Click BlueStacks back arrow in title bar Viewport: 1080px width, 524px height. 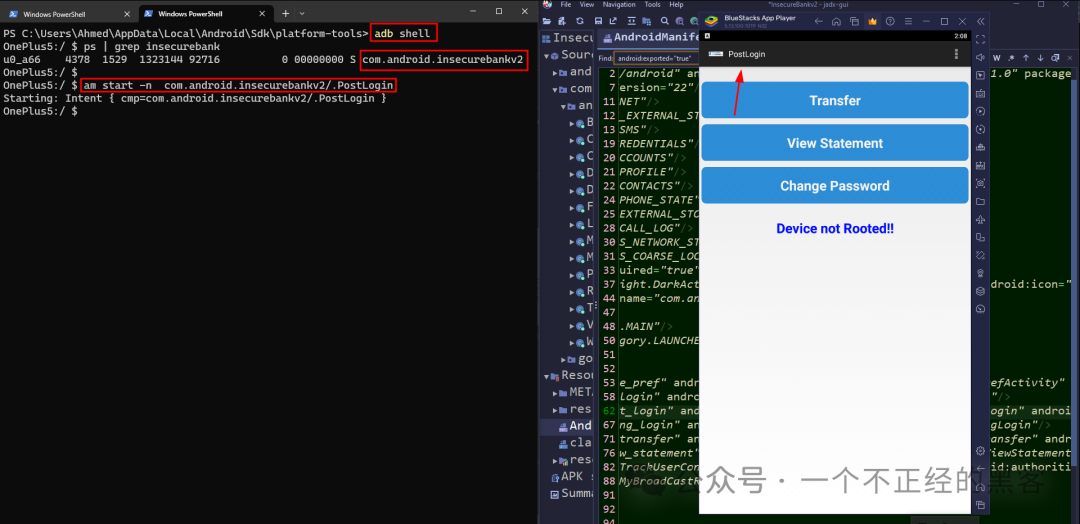[818, 21]
